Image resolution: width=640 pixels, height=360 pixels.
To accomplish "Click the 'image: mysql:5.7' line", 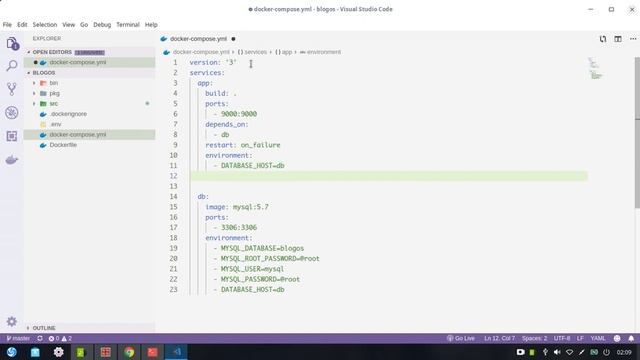I will (x=237, y=207).
